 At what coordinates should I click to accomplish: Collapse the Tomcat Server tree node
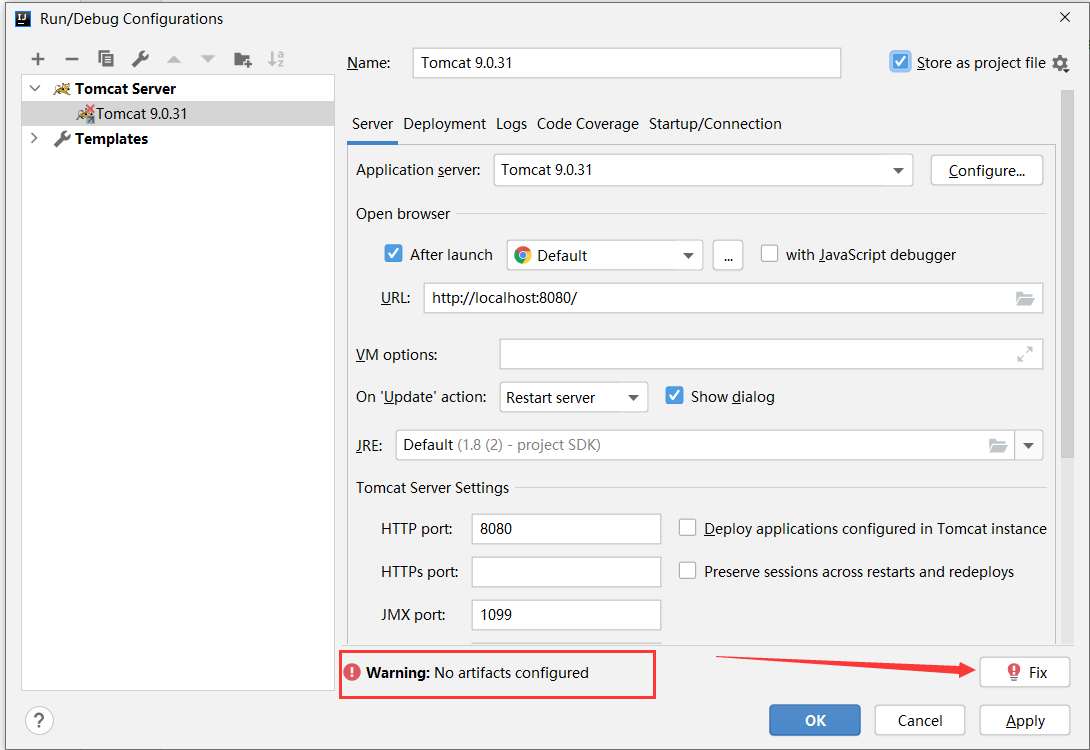click(35, 89)
